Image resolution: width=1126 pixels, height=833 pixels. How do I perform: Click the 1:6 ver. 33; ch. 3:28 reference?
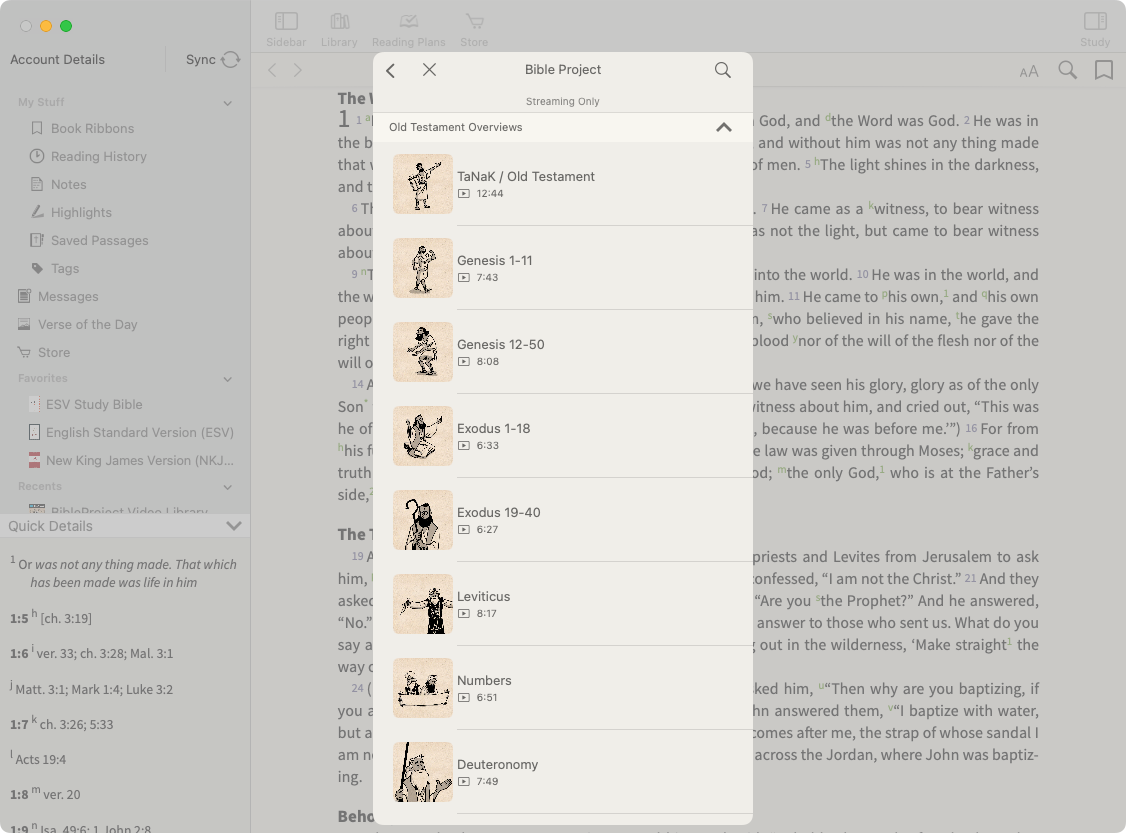91,653
